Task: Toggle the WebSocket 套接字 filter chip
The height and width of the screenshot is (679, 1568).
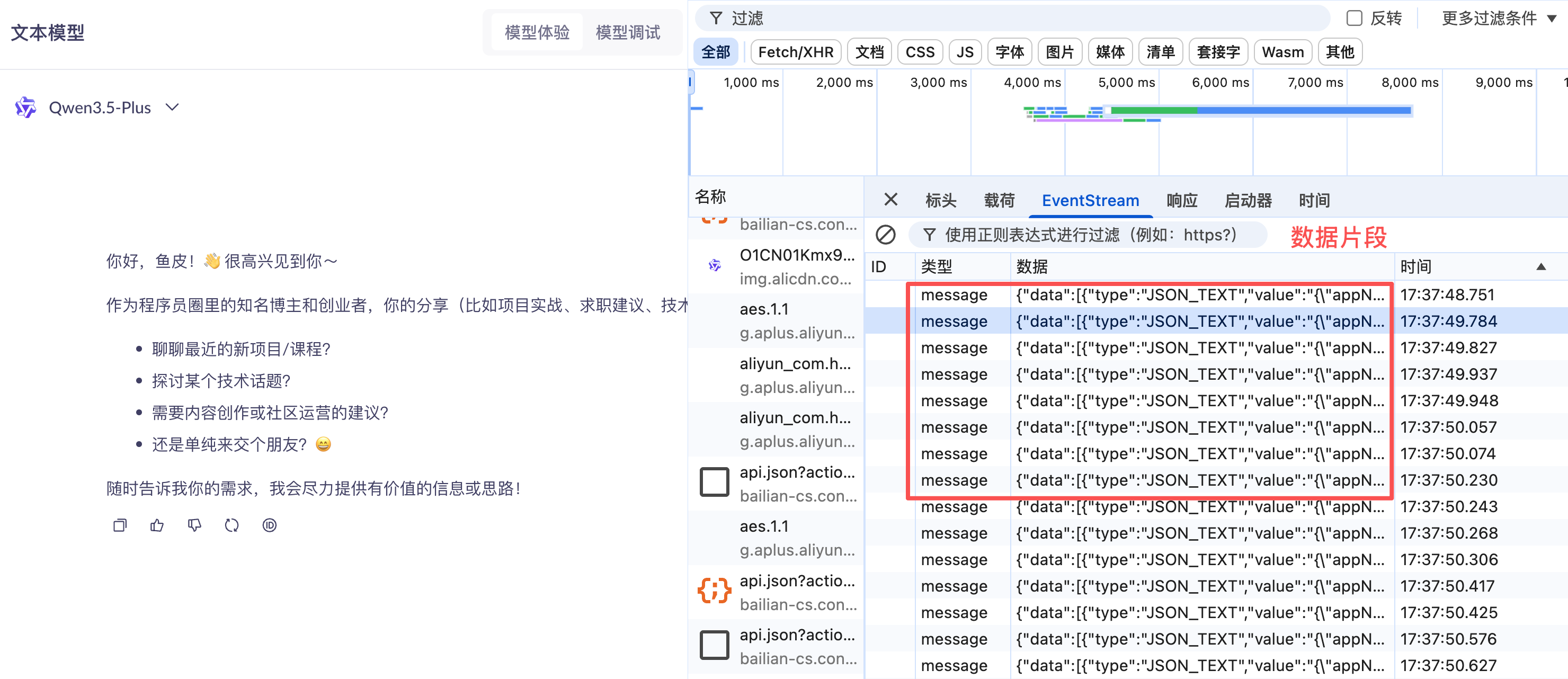Action: pyautogui.click(x=1217, y=52)
